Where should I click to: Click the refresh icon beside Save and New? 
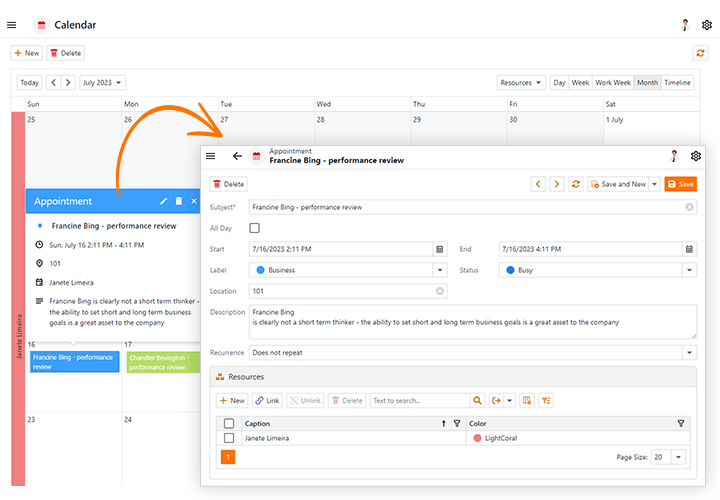click(576, 184)
